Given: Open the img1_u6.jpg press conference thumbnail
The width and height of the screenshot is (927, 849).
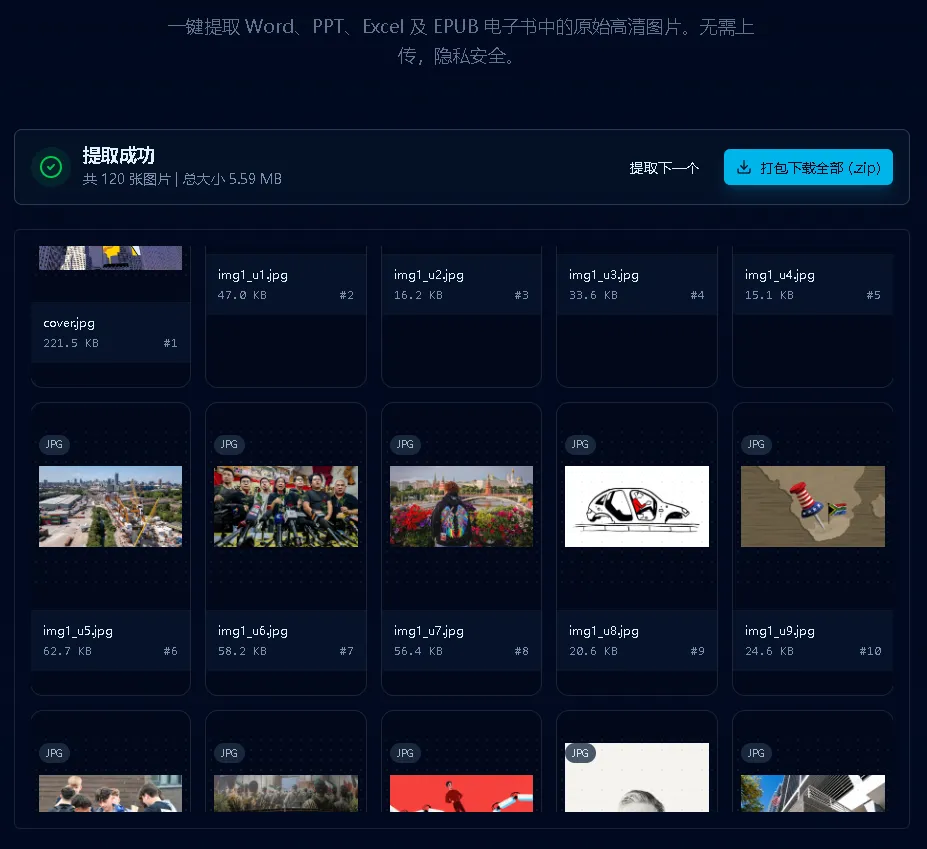Looking at the screenshot, I should (x=286, y=506).
